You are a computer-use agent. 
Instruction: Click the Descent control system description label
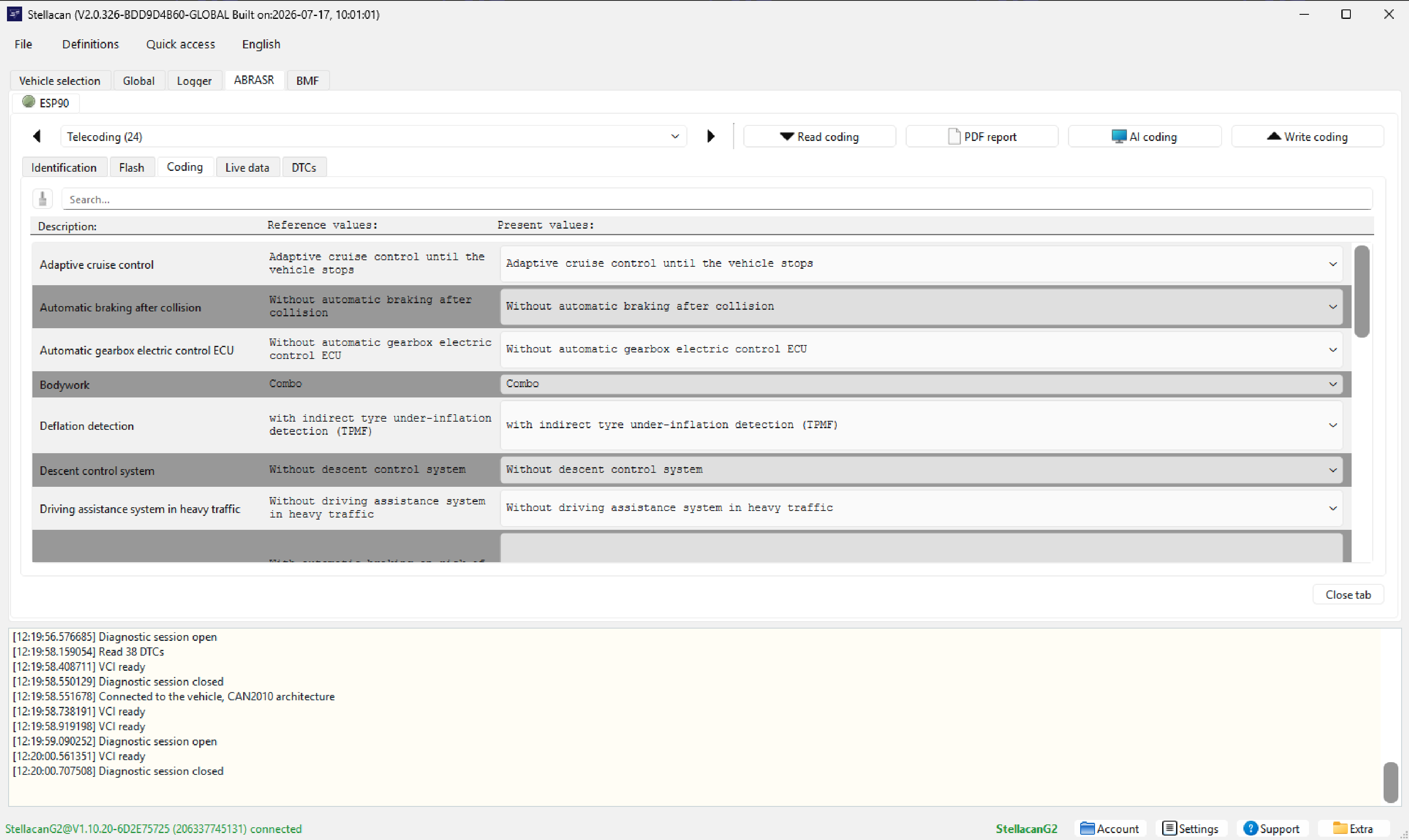point(97,470)
